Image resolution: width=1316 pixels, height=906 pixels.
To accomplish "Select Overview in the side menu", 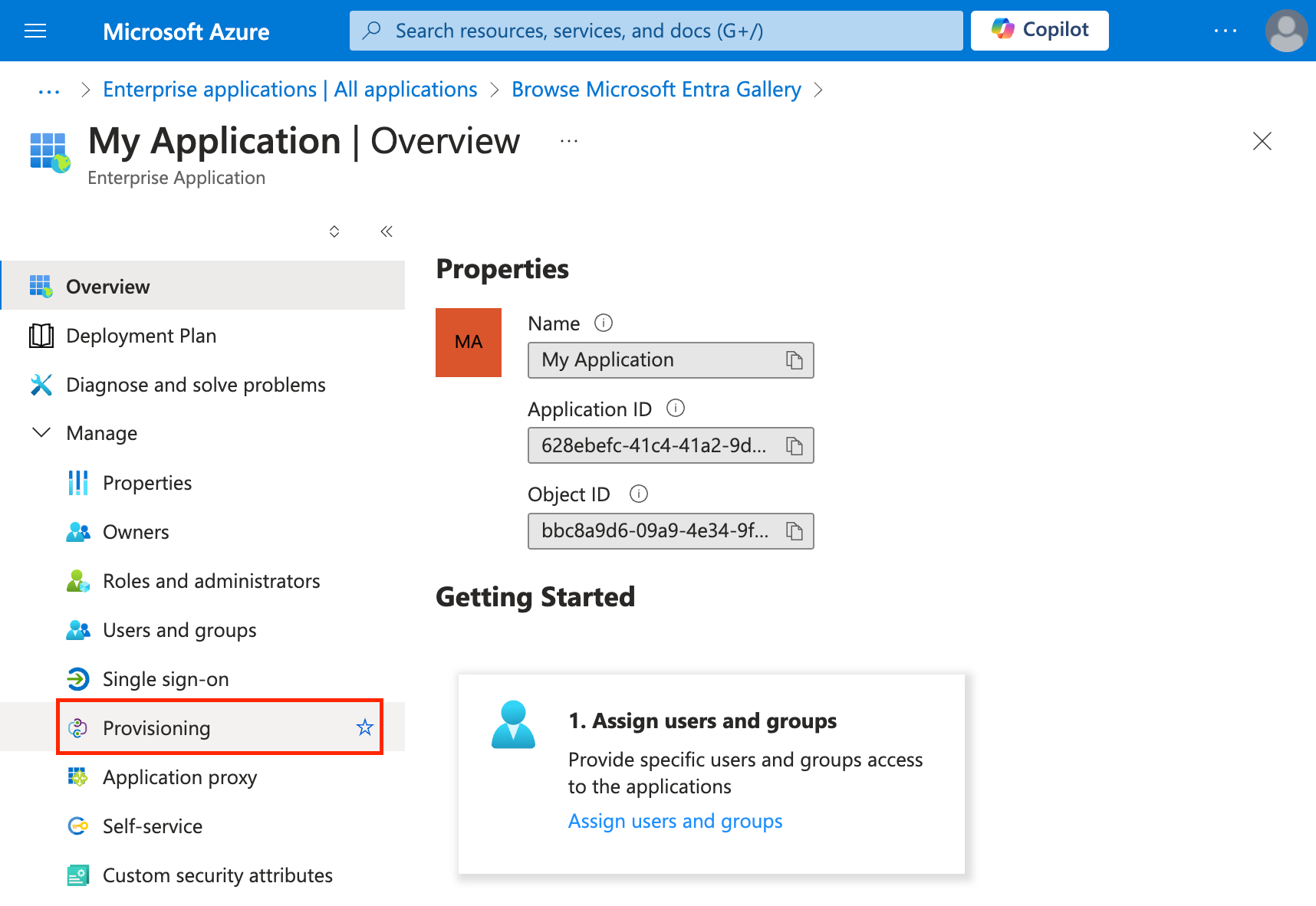I will pyautogui.click(x=202, y=286).
